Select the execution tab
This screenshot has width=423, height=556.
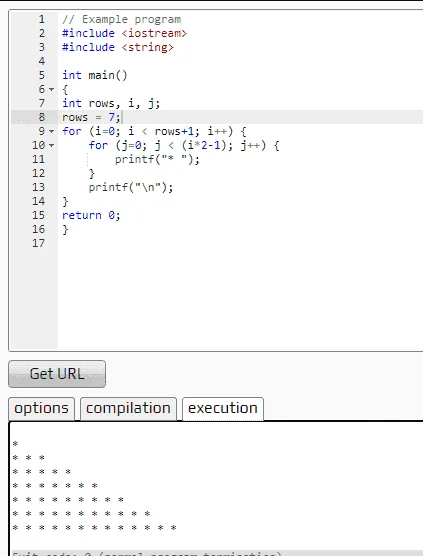pos(223,408)
